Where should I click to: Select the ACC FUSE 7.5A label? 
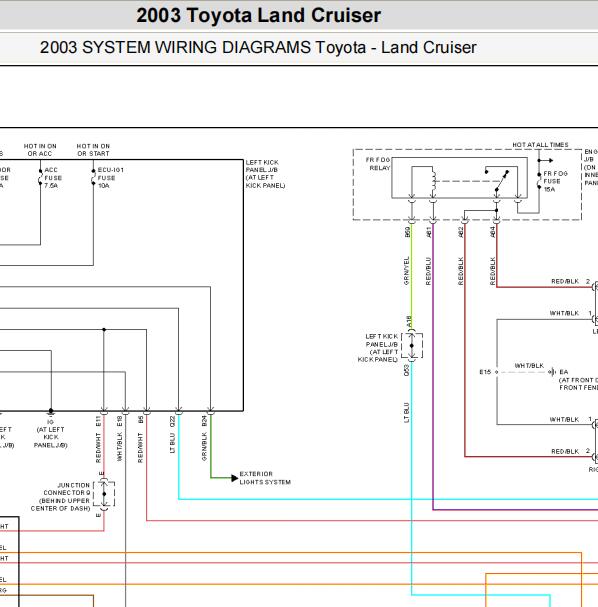(x=53, y=178)
